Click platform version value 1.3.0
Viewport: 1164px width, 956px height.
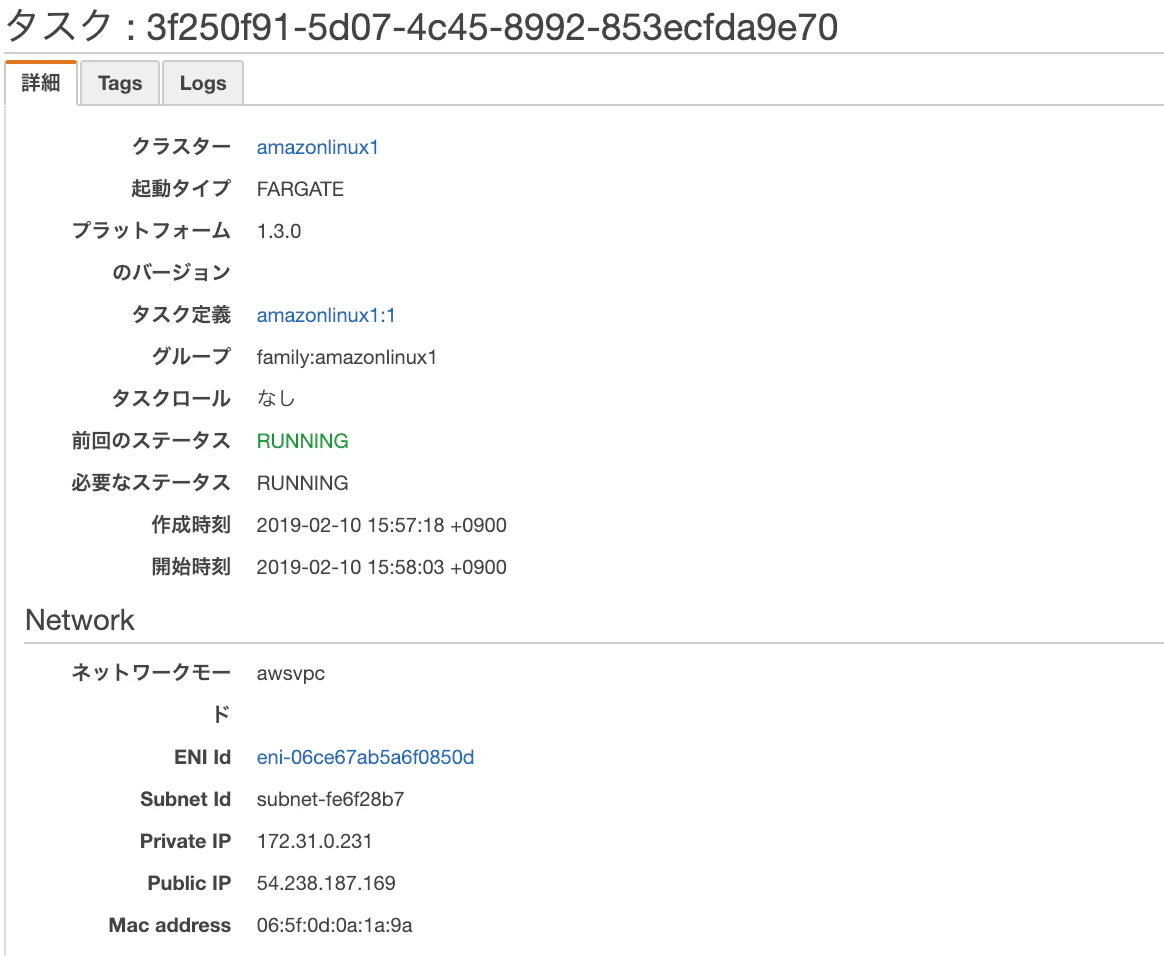point(279,231)
